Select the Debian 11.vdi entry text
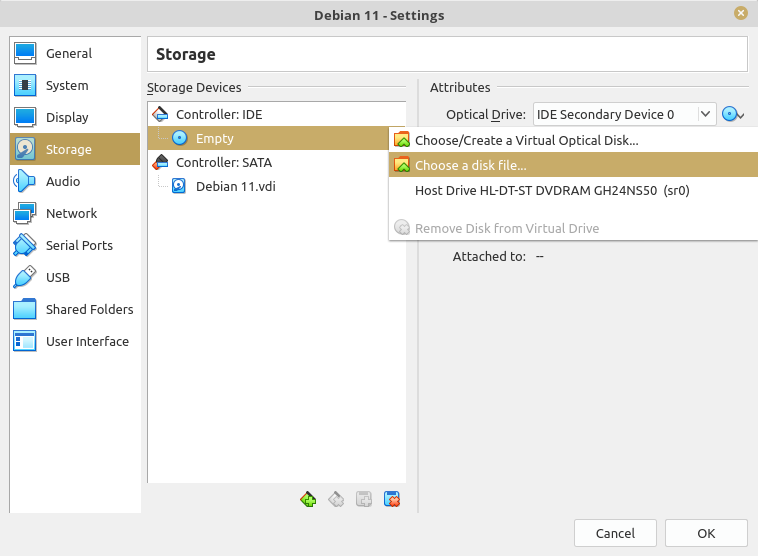This screenshot has height=556, width=758. point(236,187)
